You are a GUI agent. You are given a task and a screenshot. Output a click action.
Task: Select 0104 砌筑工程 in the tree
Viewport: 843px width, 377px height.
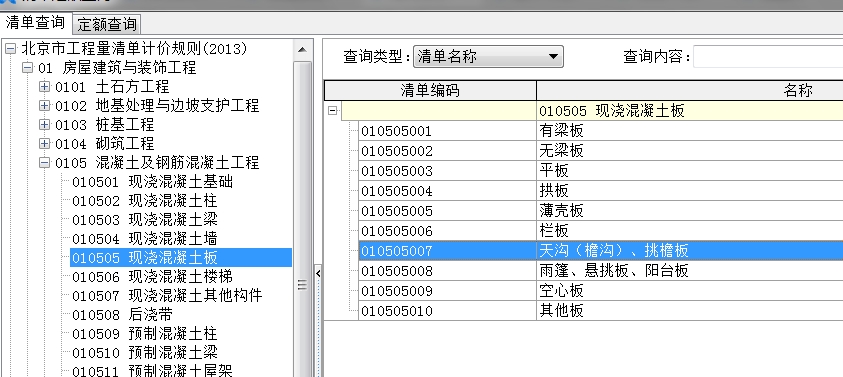tap(104, 144)
